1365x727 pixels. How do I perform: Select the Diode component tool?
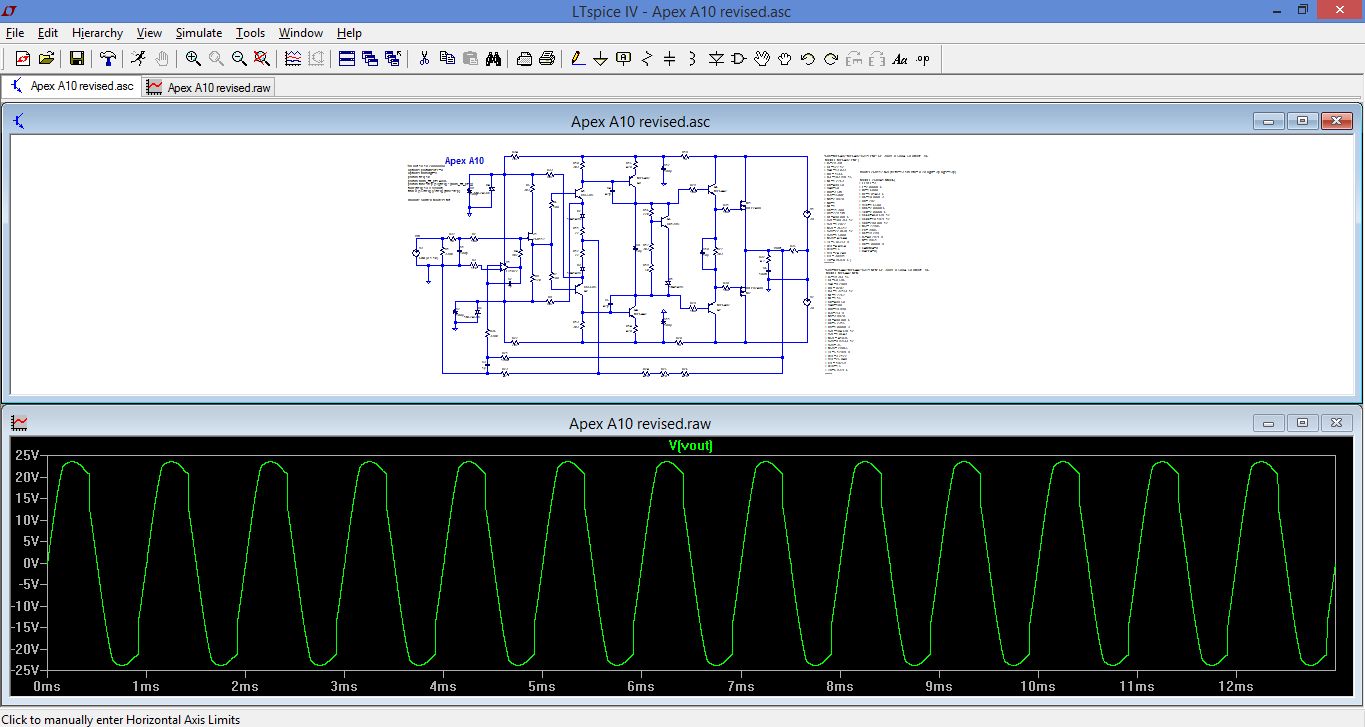click(x=716, y=59)
